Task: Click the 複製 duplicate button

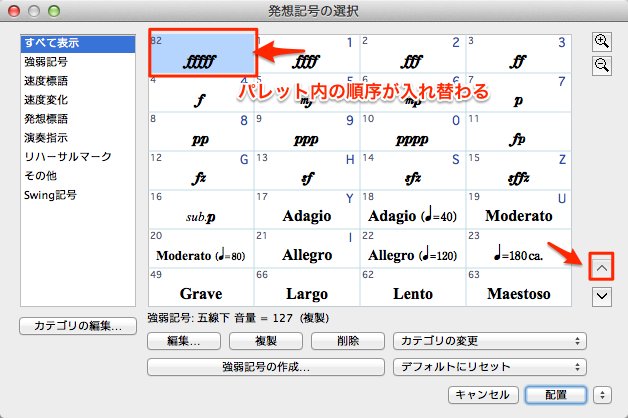Action: 266,341
